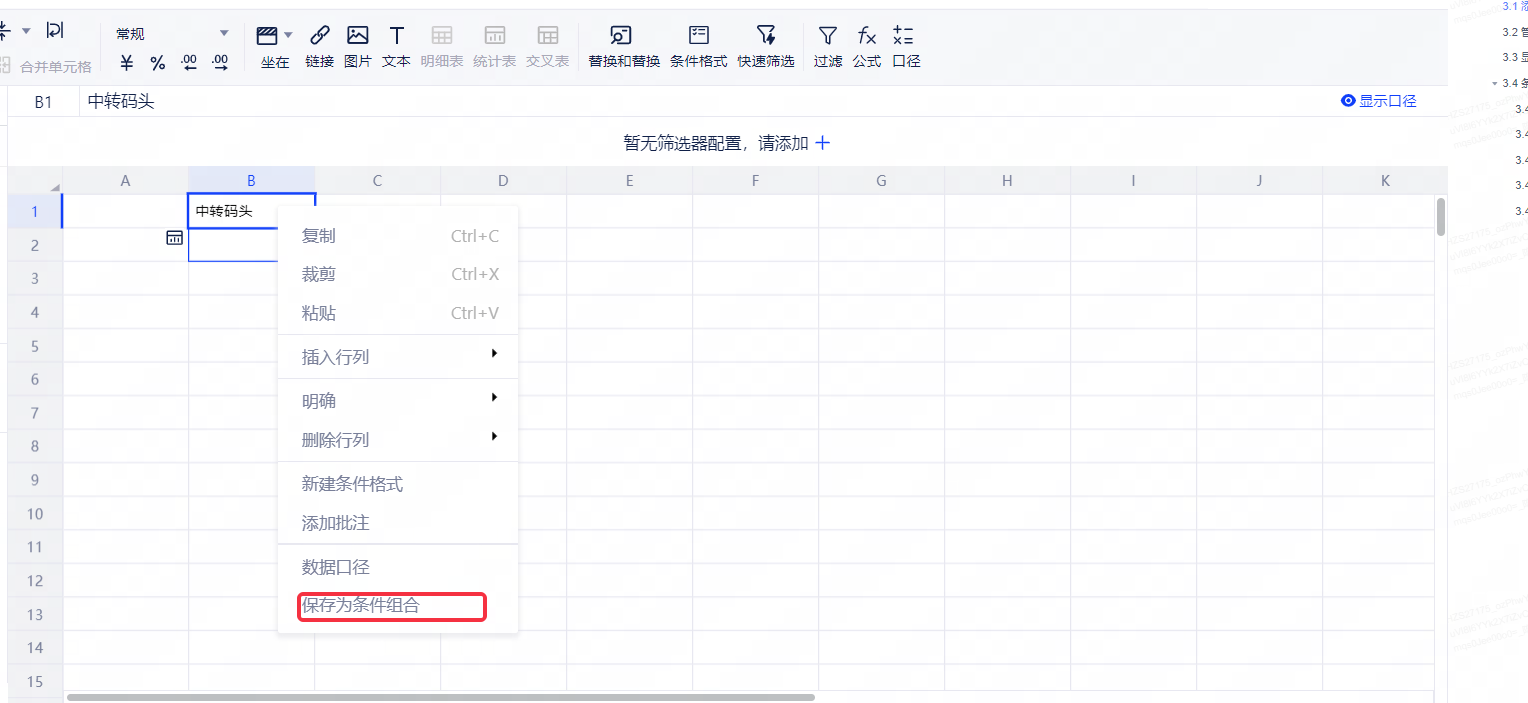This screenshot has height=703, width=1528.
Task: Choose 复制 from the context menu
Action: point(398,236)
